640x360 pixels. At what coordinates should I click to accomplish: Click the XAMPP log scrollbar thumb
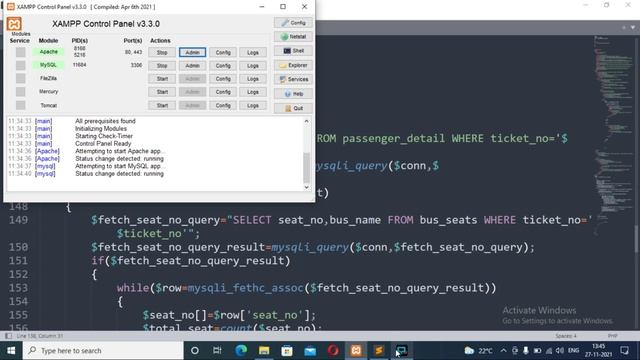click(x=307, y=167)
